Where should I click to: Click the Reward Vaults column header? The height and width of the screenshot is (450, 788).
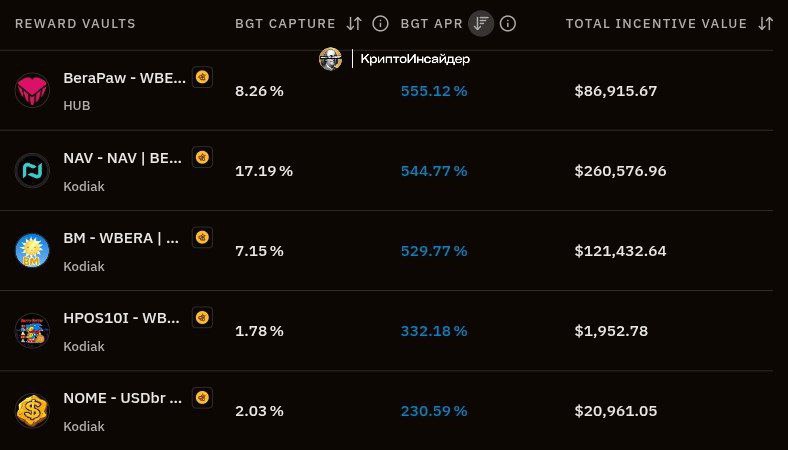(75, 24)
